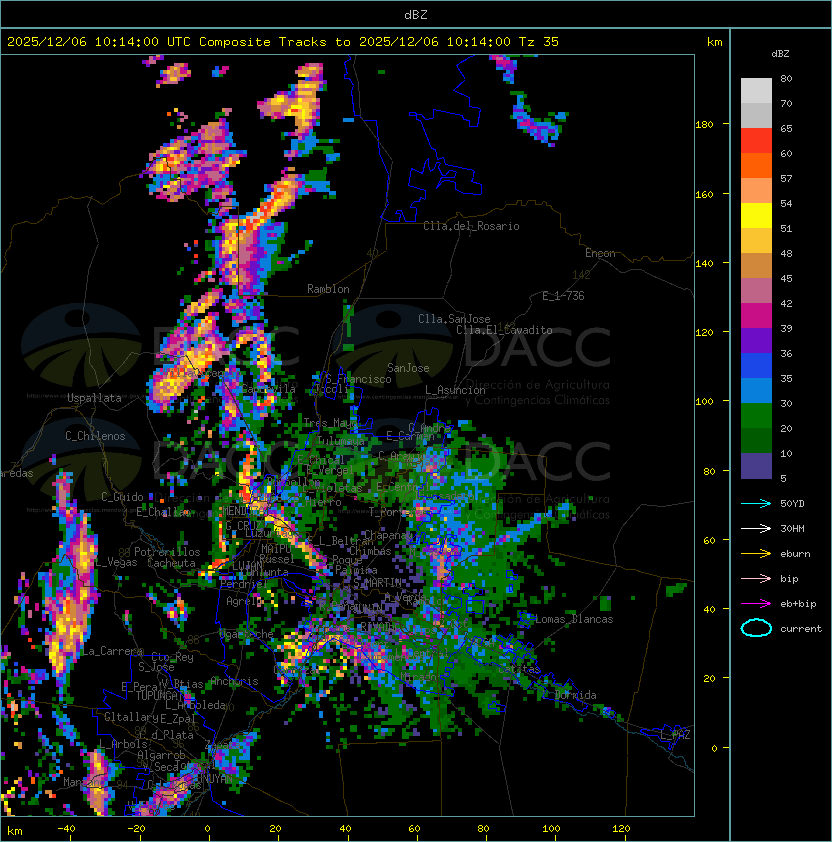This screenshot has width=832, height=842.
Task: Click the 'C_Guido' map label
Action: click(x=122, y=497)
